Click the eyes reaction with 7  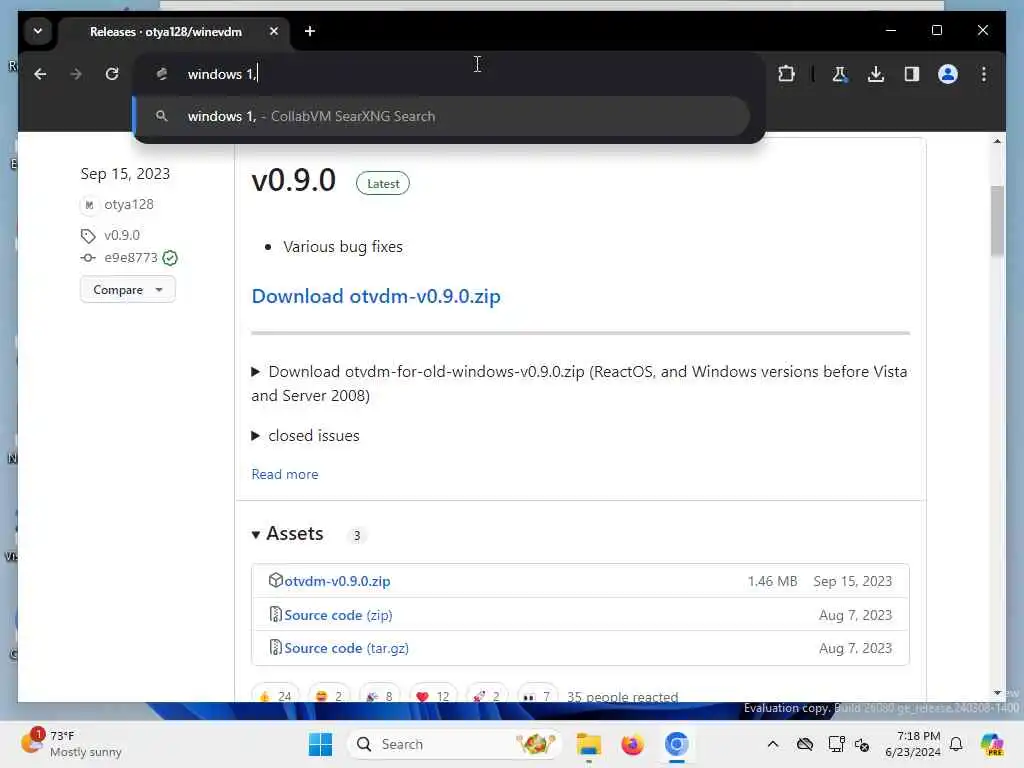[x=539, y=696]
